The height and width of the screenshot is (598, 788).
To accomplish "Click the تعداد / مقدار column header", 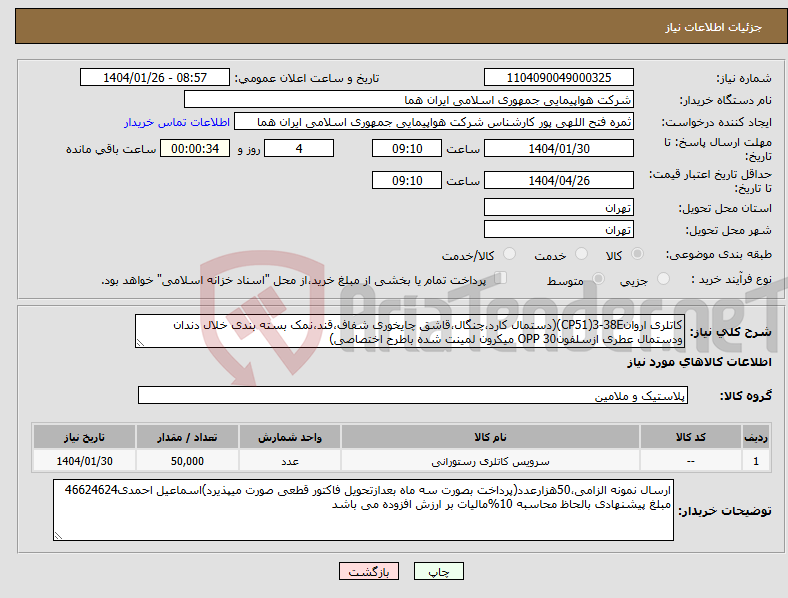I will point(187,437).
